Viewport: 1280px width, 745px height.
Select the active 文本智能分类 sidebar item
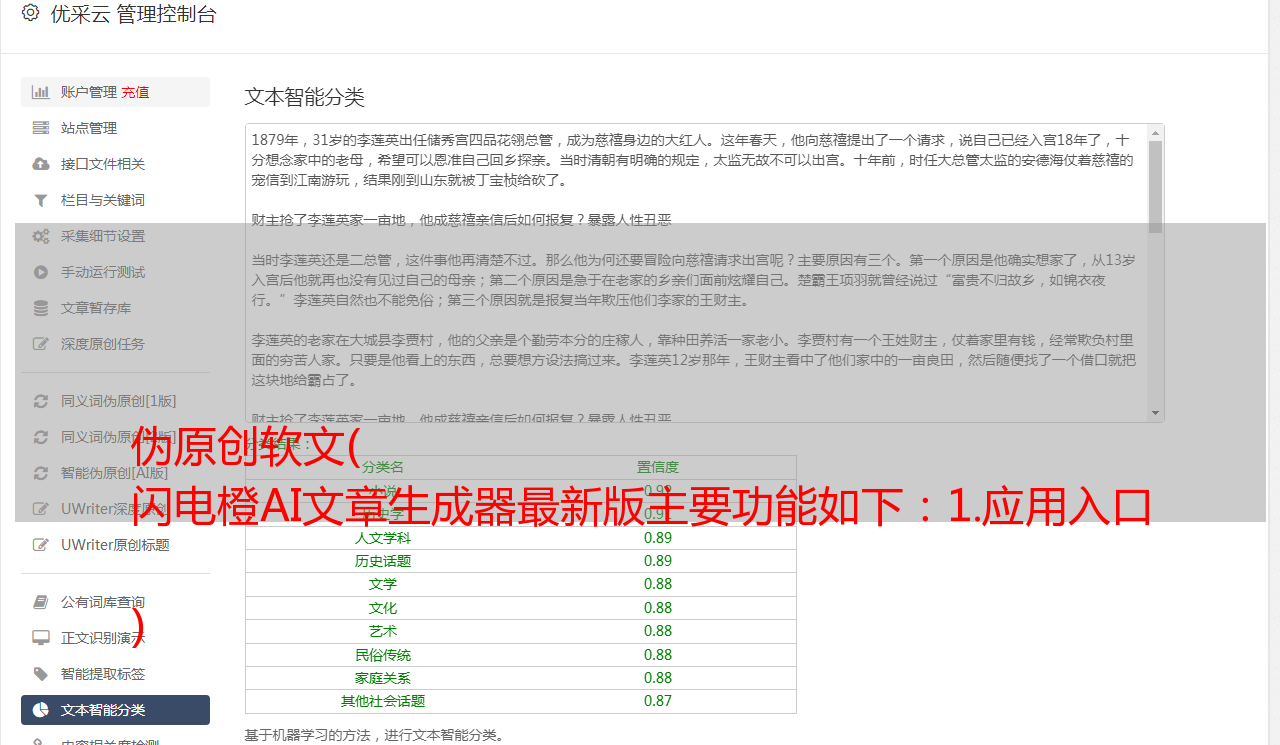[x=115, y=710]
